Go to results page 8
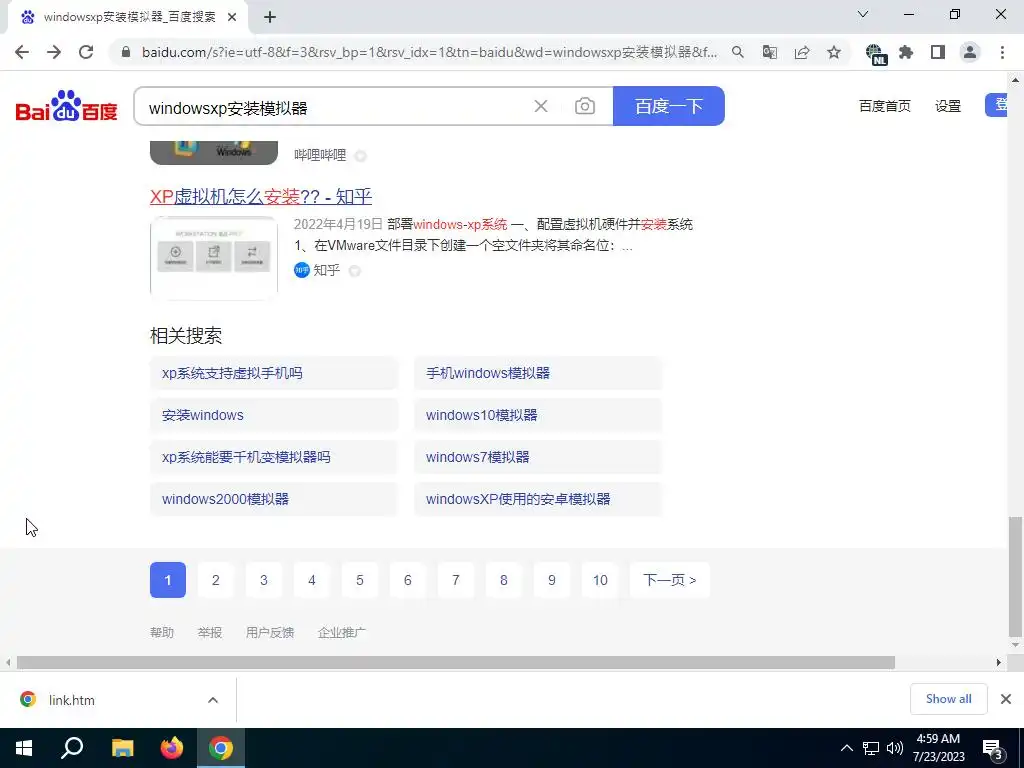Image resolution: width=1024 pixels, height=768 pixels. tap(504, 580)
